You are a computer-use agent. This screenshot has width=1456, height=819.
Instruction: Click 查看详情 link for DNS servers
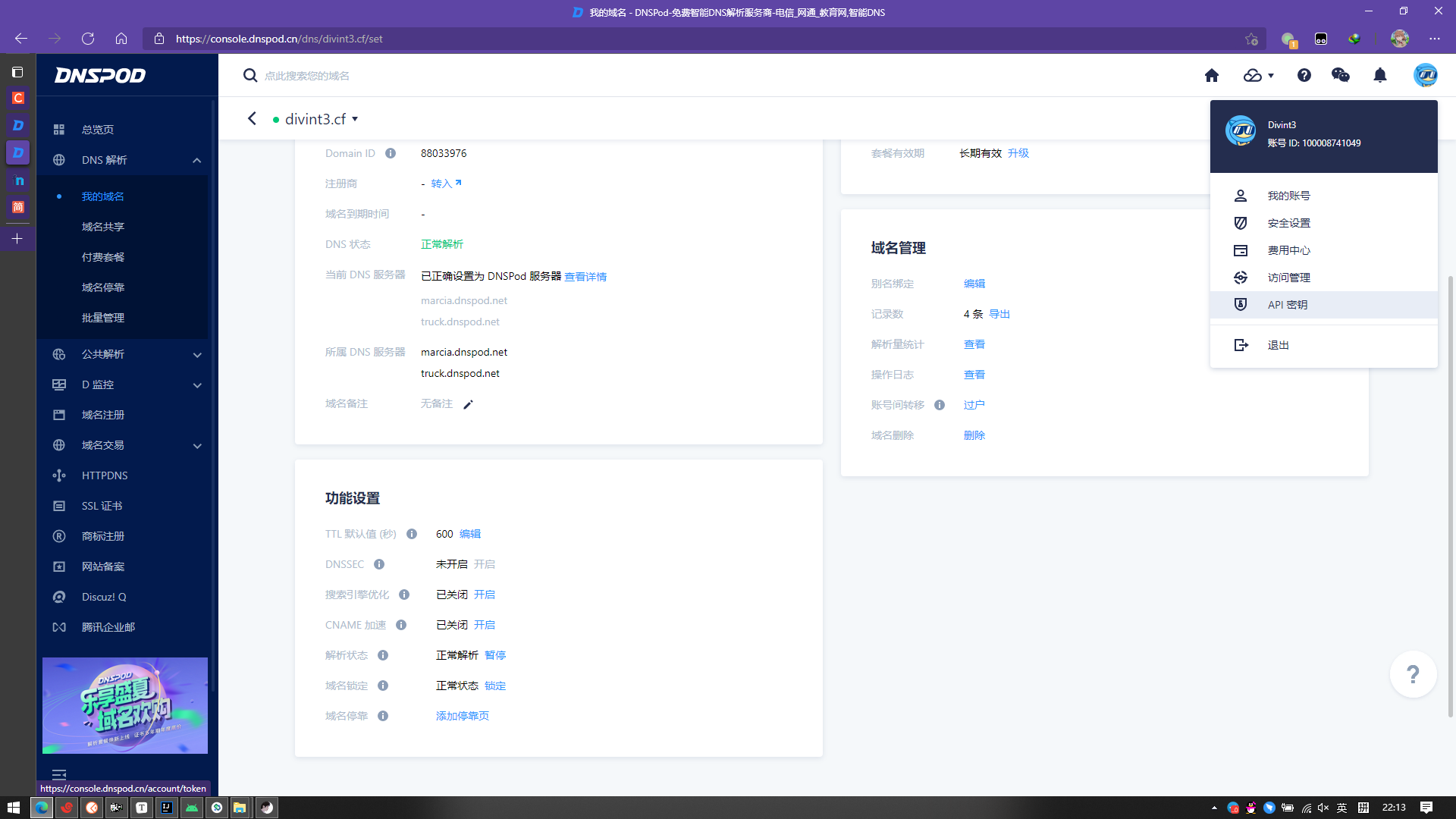(585, 277)
